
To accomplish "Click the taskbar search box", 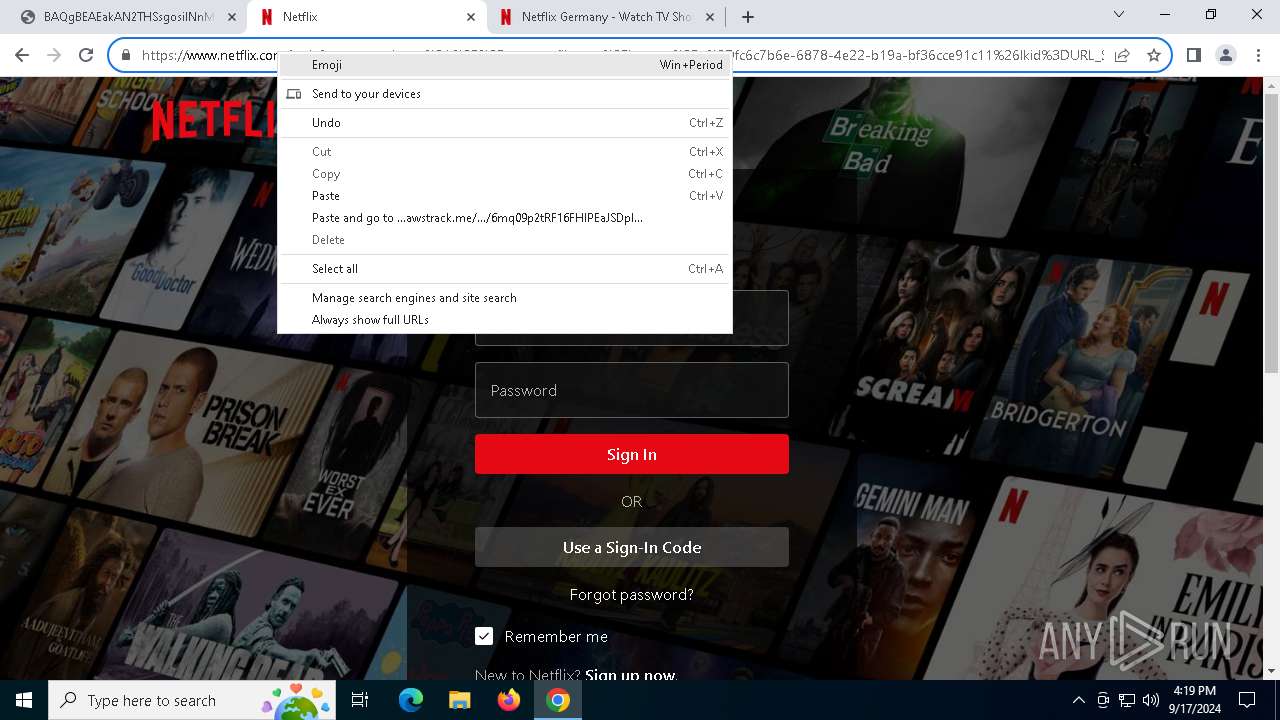I will click(x=192, y=700).
